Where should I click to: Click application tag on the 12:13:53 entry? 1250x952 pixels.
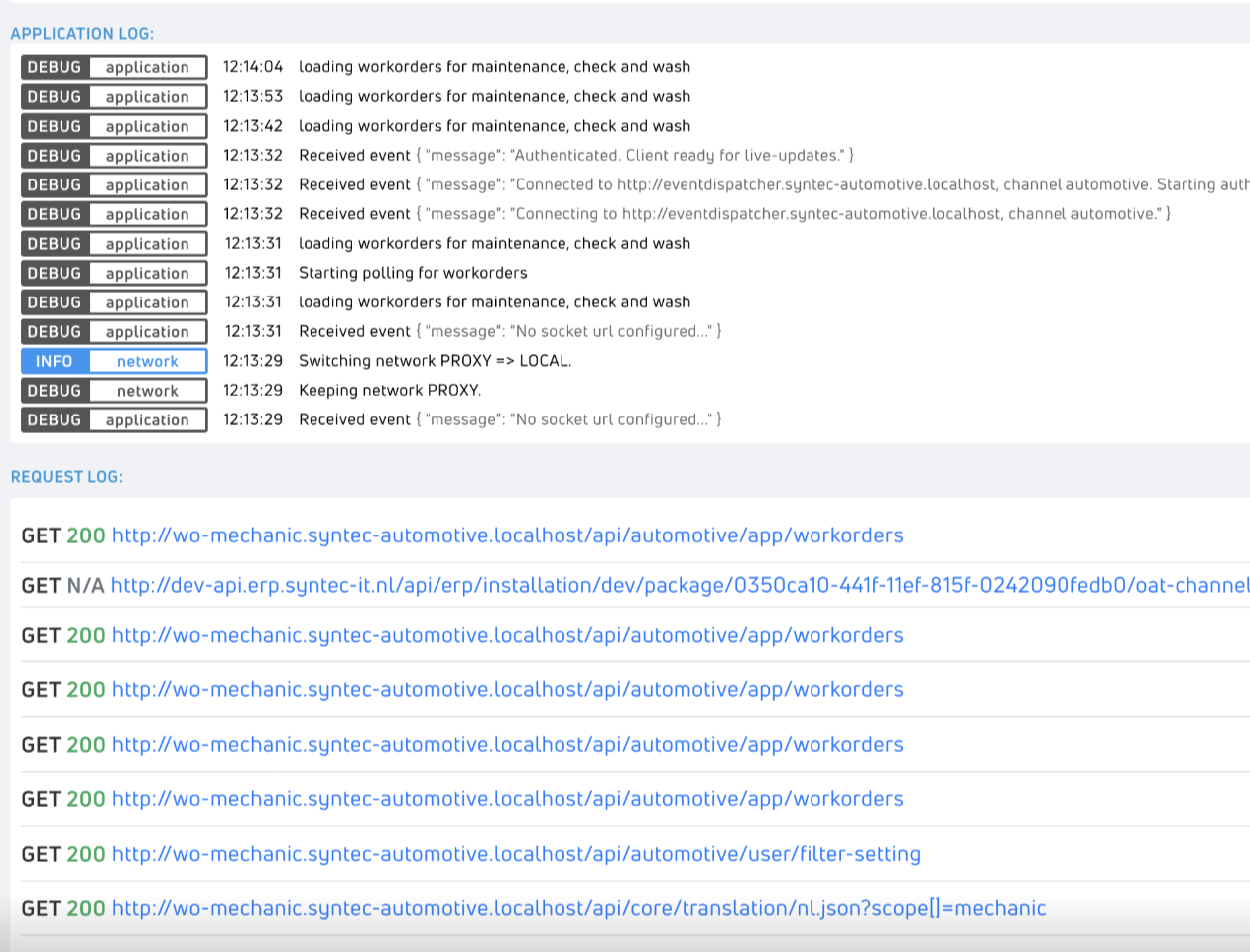147,97
